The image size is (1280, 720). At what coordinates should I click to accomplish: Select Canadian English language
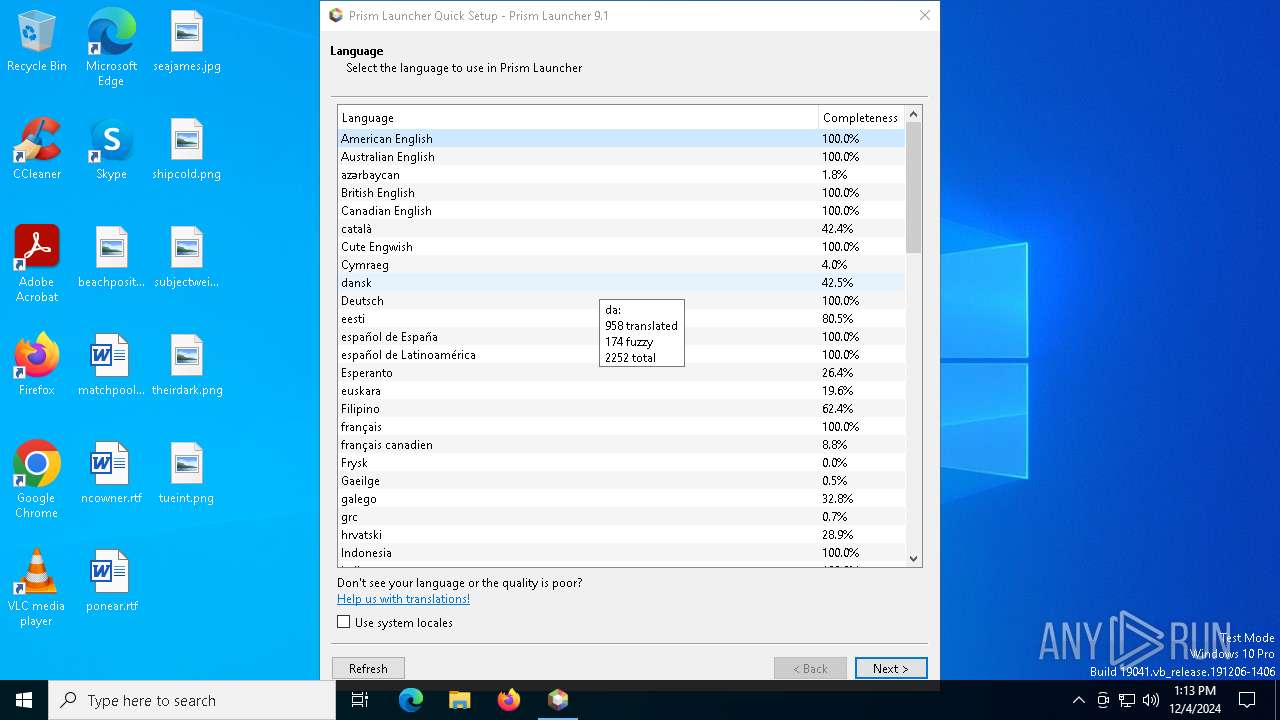[x=621, y=211]
